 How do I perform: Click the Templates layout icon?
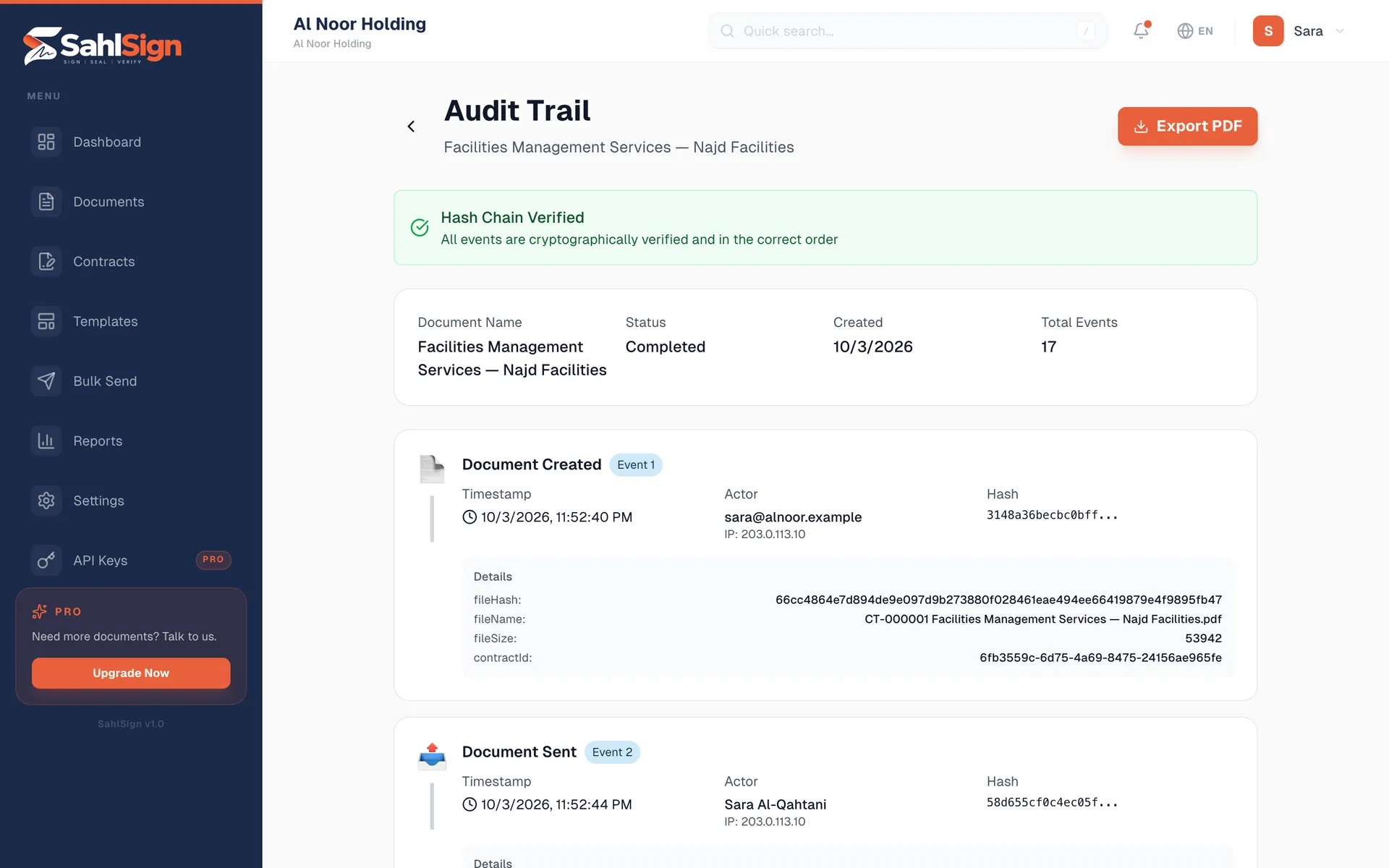pyautogui.click(x=46, y=321)
